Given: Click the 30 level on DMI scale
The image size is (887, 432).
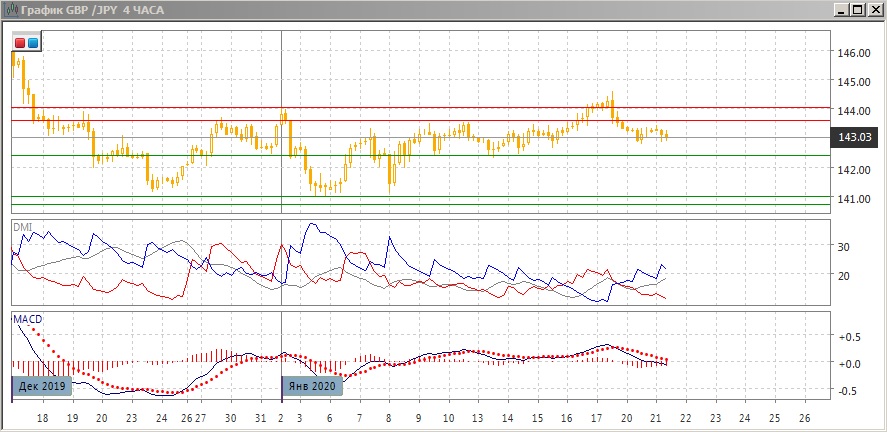Looking at the screenshot, I should [x=843, y=247].
